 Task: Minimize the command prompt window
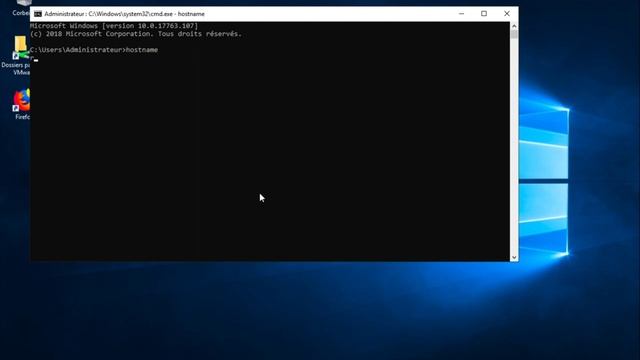click(x=461, y=14)
